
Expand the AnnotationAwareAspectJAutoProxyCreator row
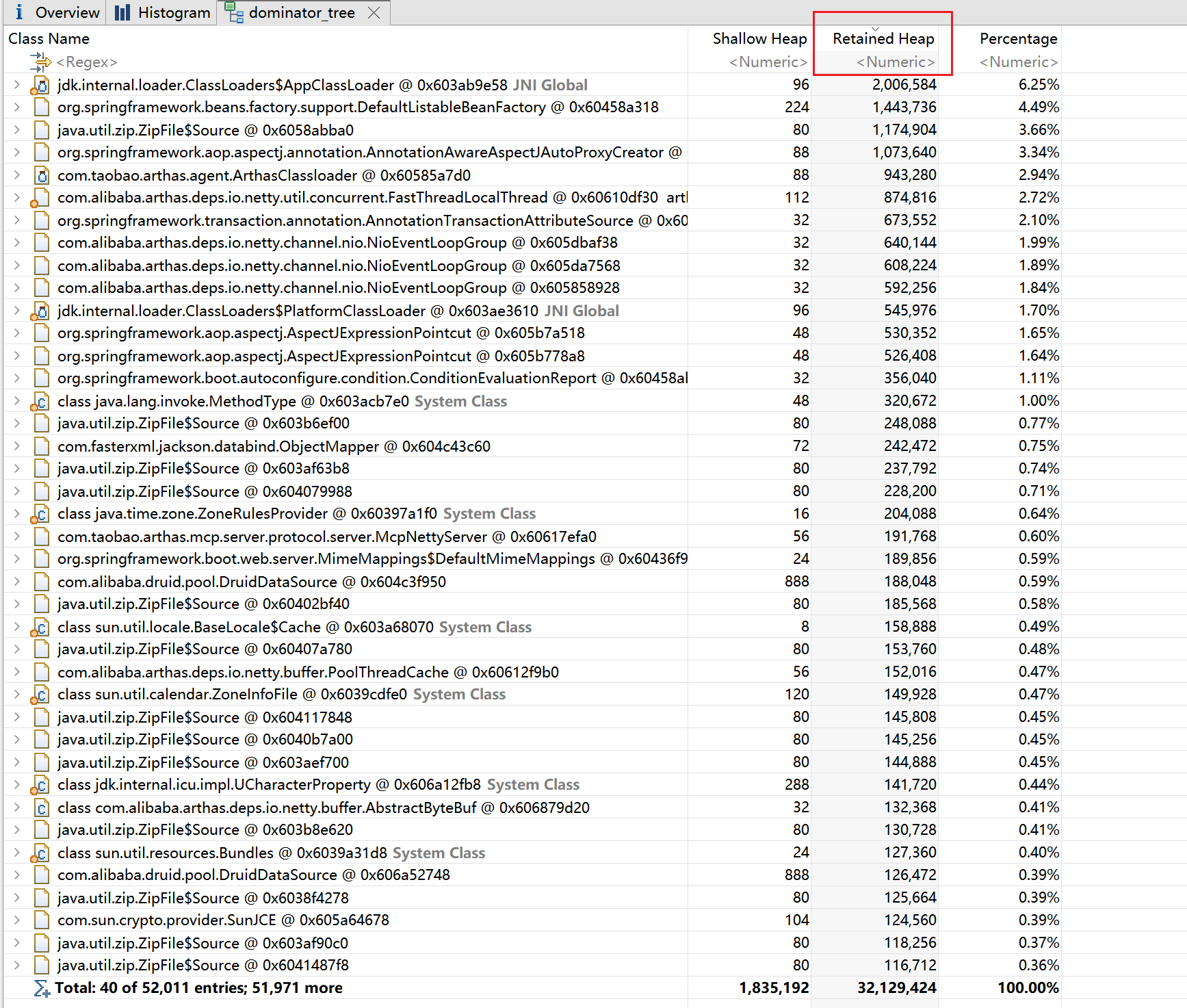pos(16,153)
